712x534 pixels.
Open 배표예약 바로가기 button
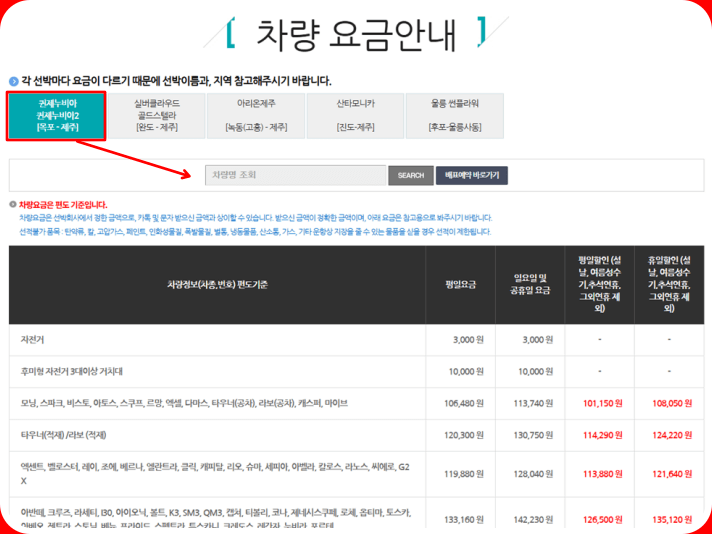[x=472, y=175]
